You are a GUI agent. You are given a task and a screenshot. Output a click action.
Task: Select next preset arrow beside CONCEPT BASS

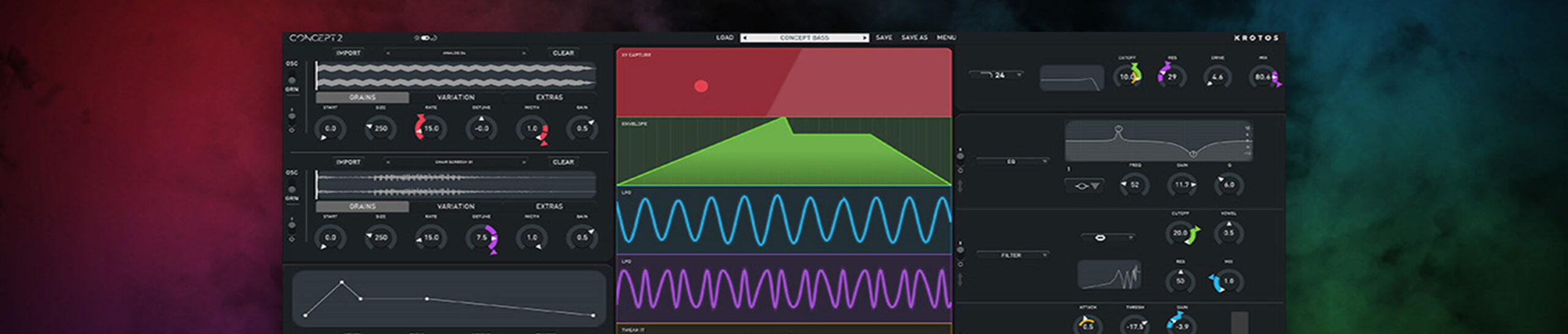865,38
